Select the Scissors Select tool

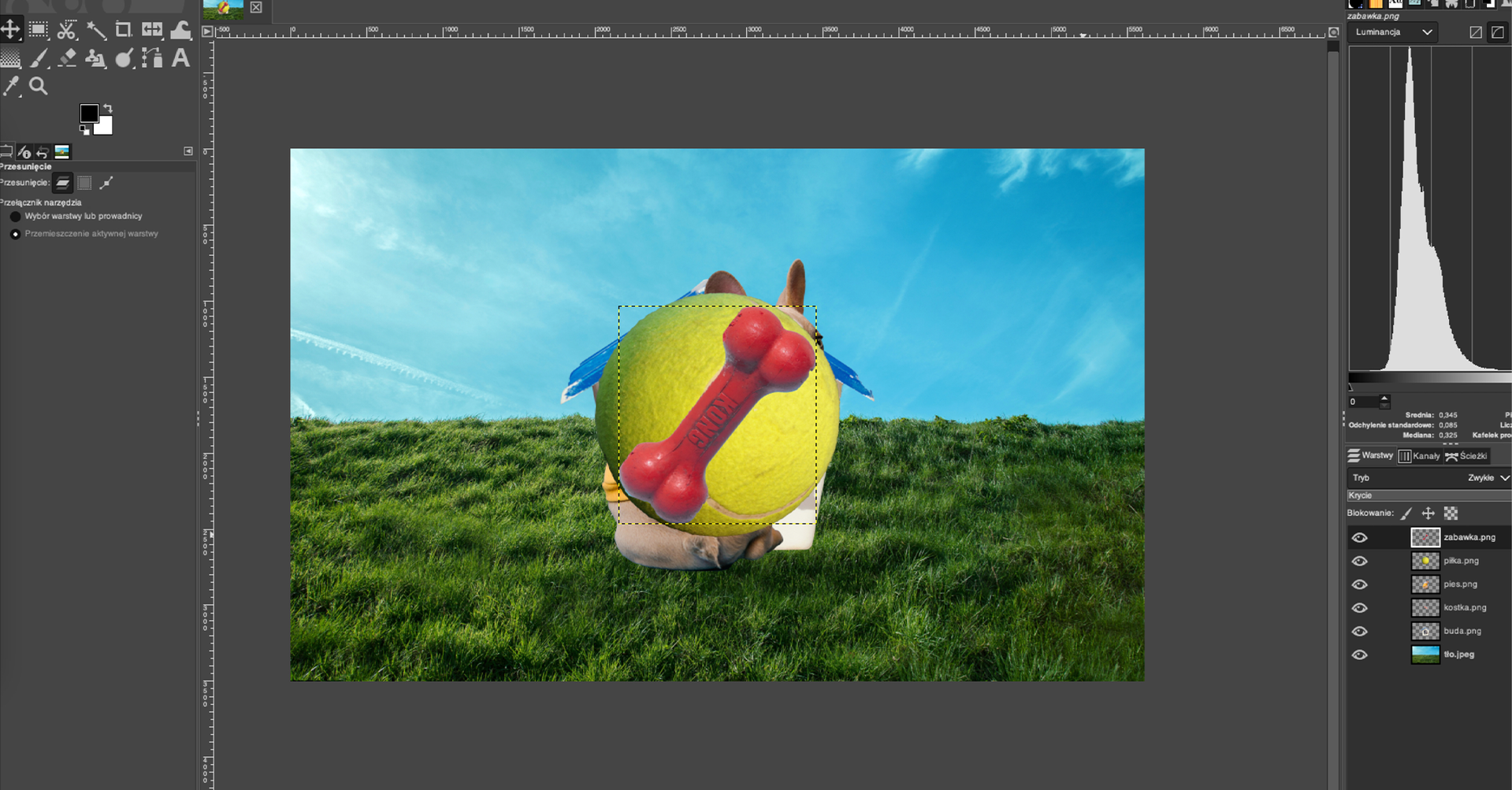(67, 30)
